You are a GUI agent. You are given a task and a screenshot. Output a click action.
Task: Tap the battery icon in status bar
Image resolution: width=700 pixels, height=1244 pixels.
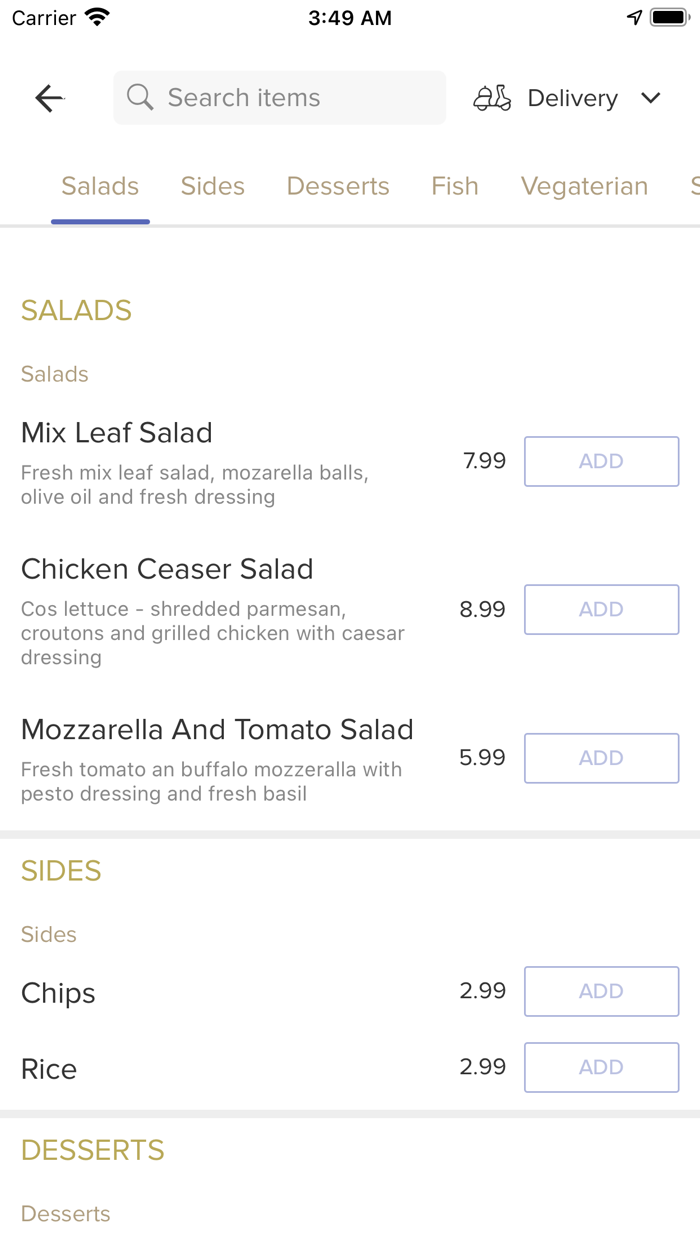coord(668,18)
